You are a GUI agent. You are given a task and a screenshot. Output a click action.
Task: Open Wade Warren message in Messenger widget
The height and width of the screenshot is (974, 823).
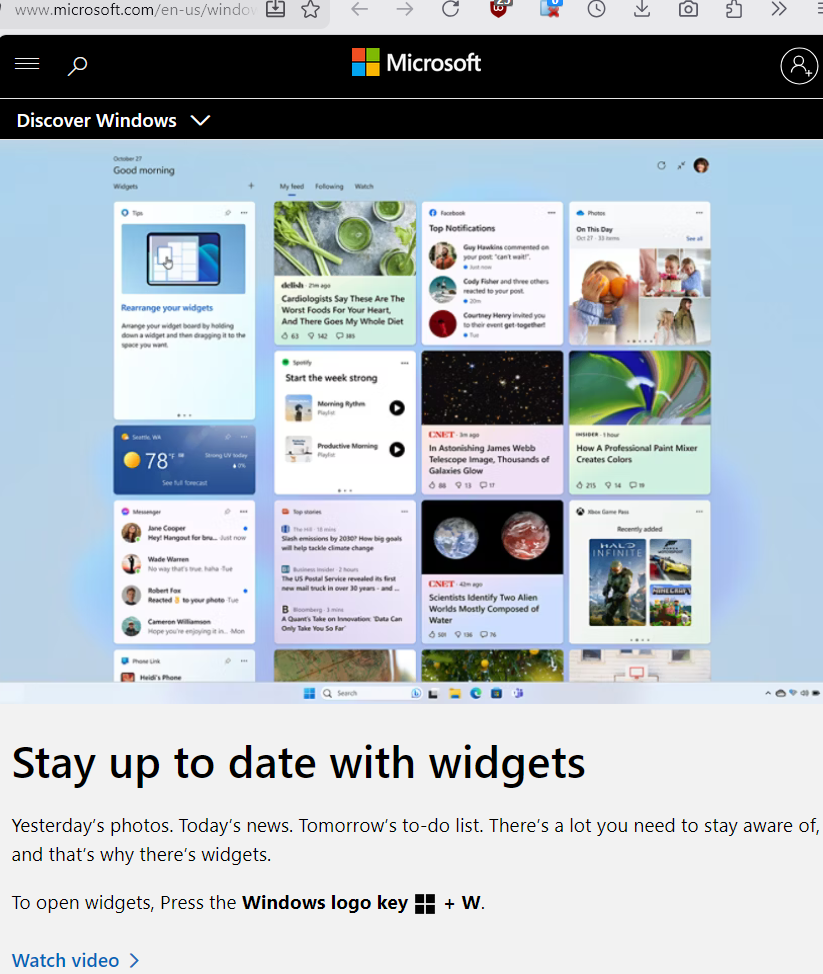[x=184, y=563]
